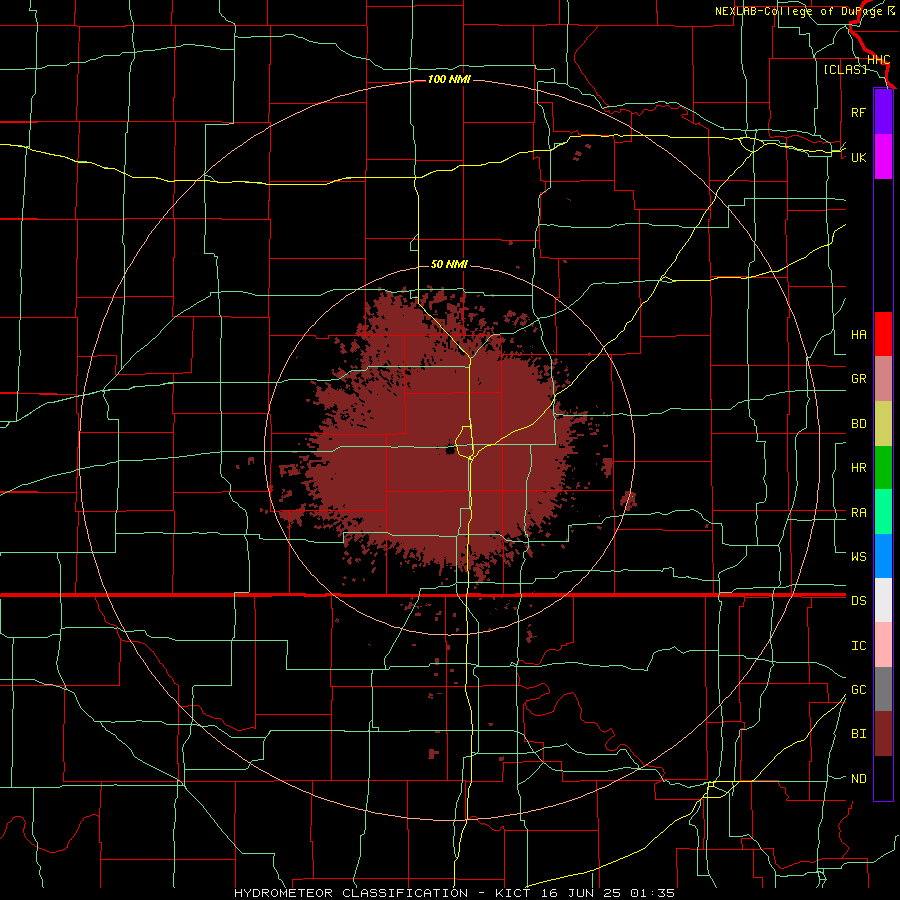Click the DS legend label
Image resolution: width=900 pixels, height=900 pixels.
click(858, 601)
